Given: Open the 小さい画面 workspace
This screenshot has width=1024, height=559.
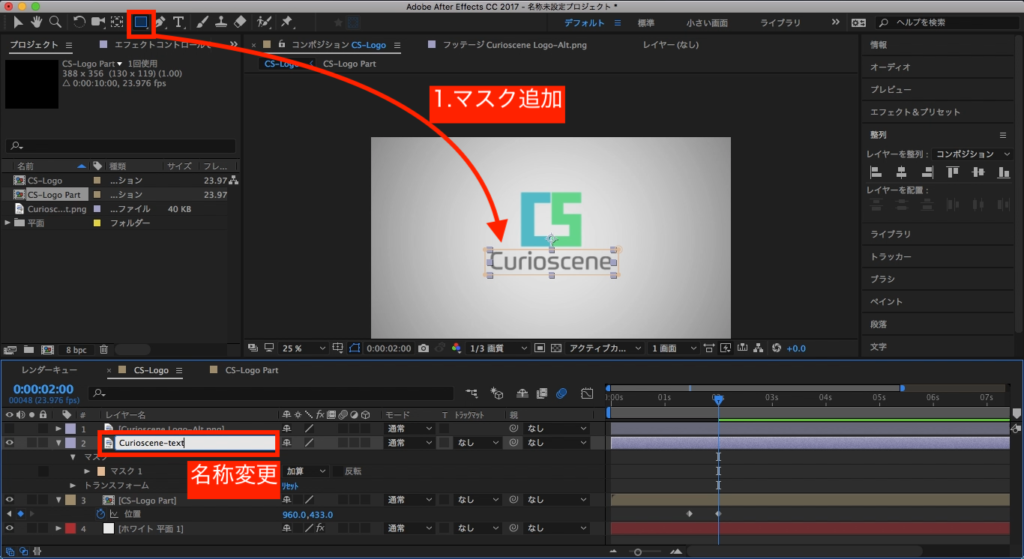Looking at the screenshot, I should (706, 22).
